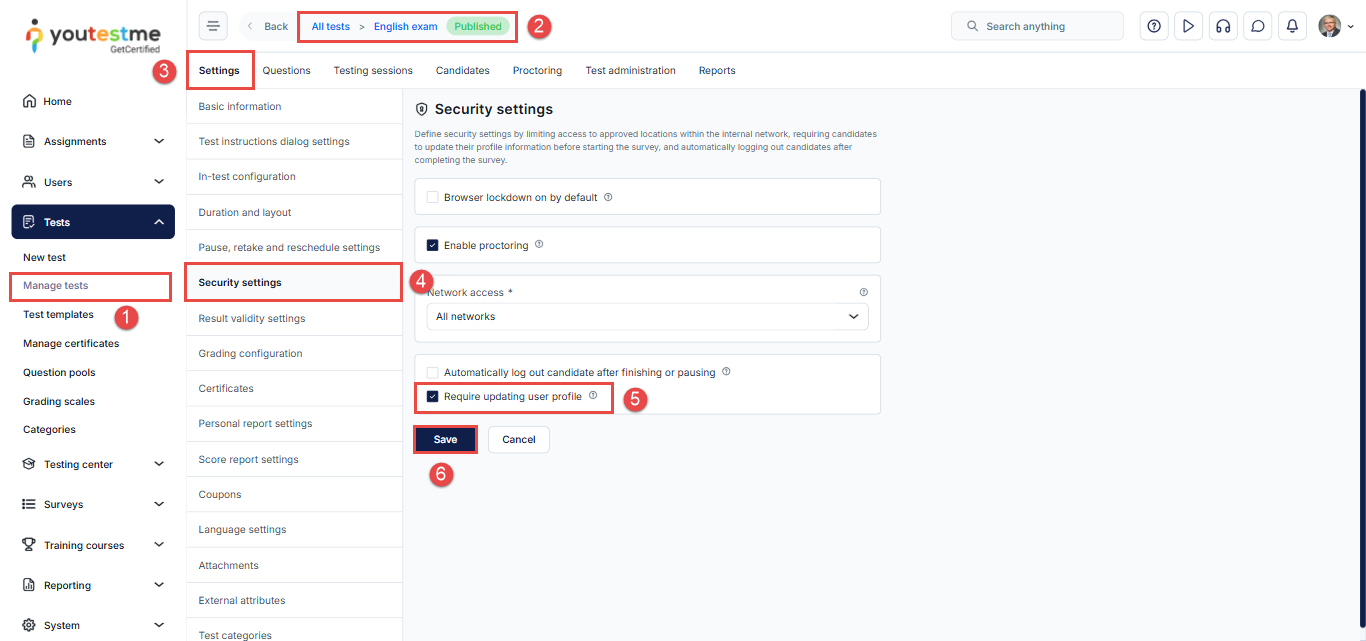This screenshot has width=1366, height=641.
Task: Check Automatically log out candidate checkbox
Action: pyautogui.click(x=433, y=372)
